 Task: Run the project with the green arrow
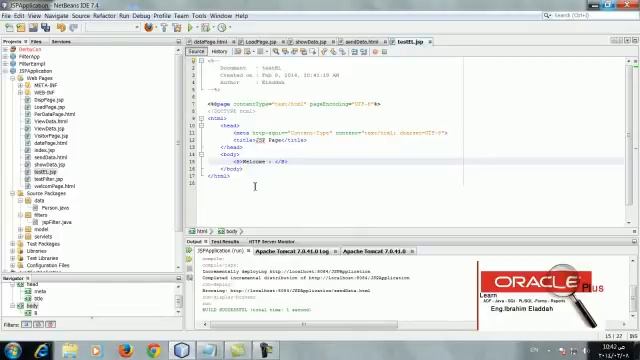(x=190, y=27)
